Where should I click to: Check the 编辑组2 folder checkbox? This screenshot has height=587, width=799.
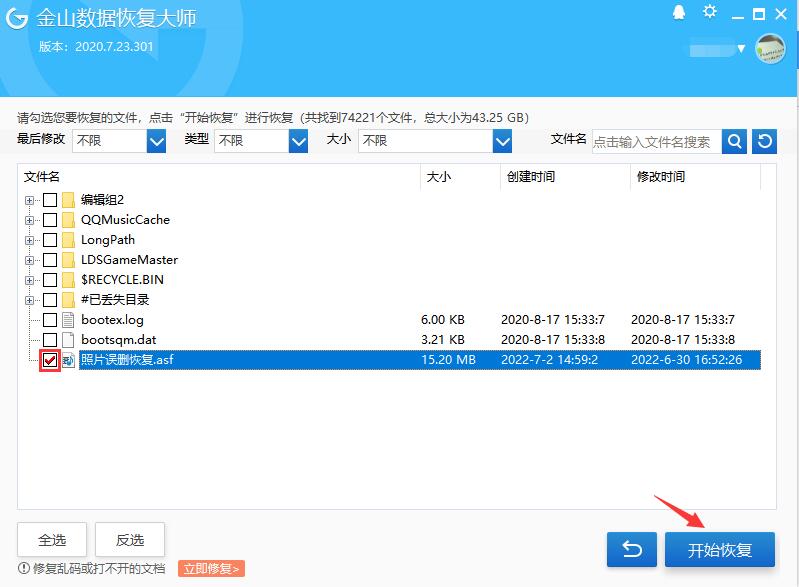tap(50, 200)
